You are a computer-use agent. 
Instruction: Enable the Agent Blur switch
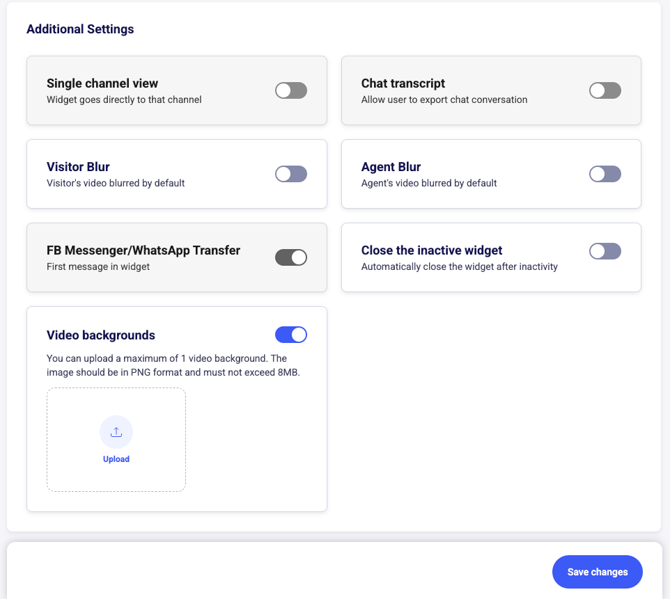coord(605,174)
